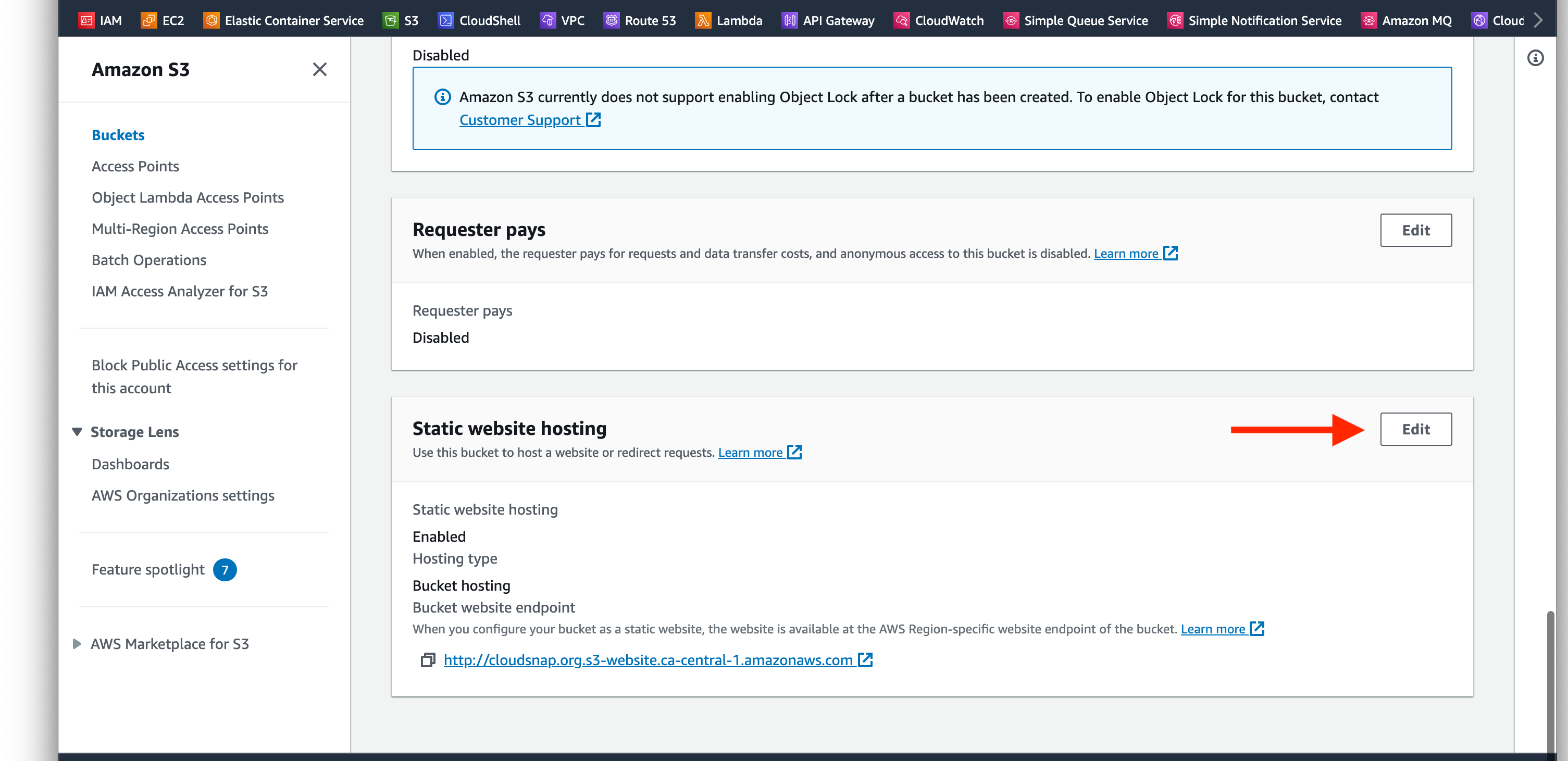Open Elastic Container Service shortcut icon
1568x761 pixels.
(x=211, y=20)
